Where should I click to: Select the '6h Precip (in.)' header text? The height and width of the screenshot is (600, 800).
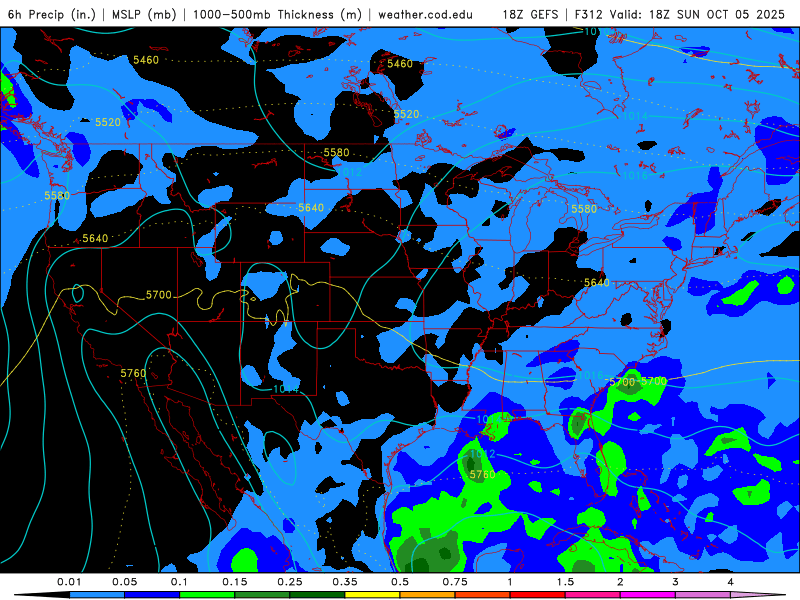pyautogui.click(x=52, y=15)
